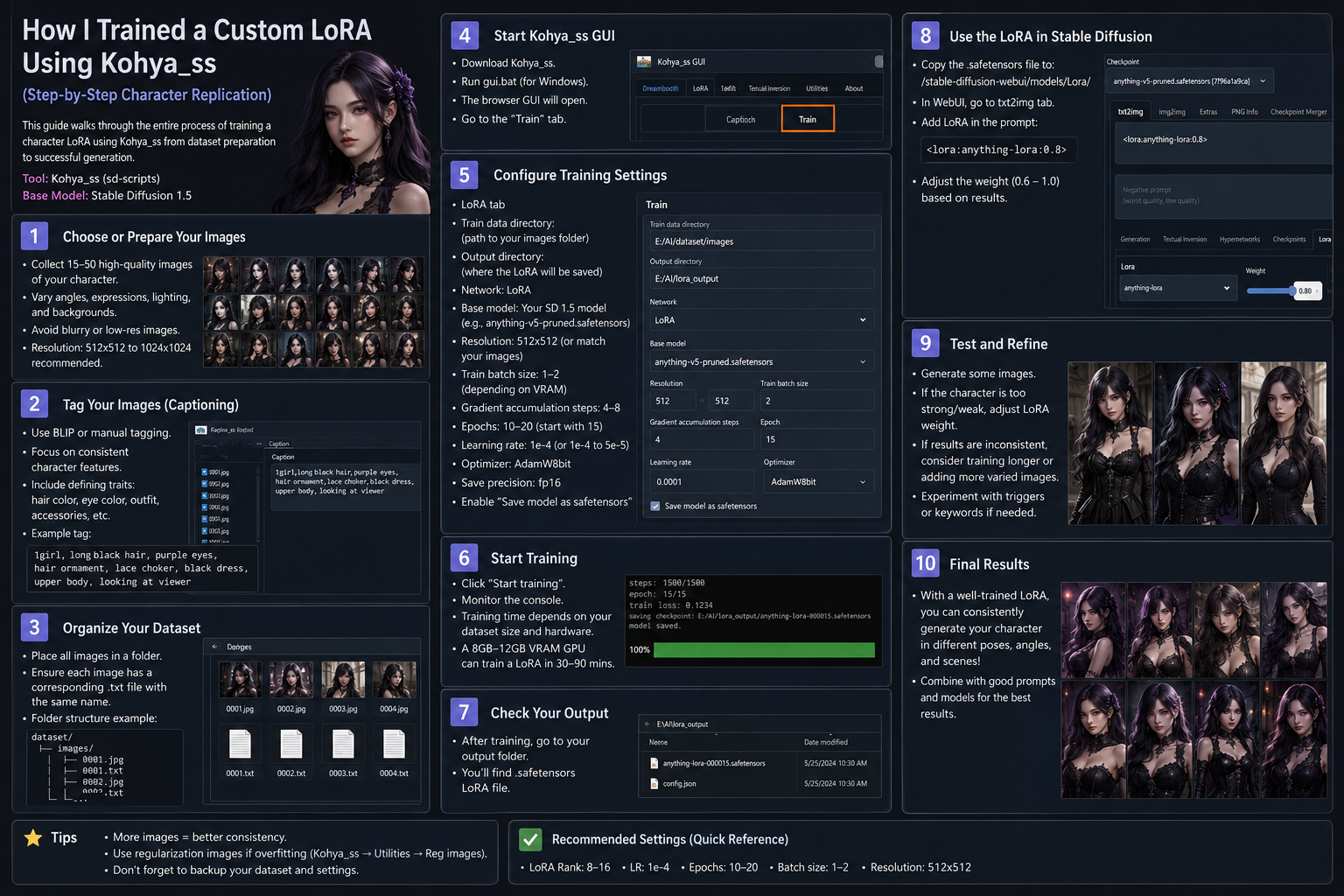Click the Gradient accumulation steps field
This screenshot has width=1344, height=896.
click(701, 440)
